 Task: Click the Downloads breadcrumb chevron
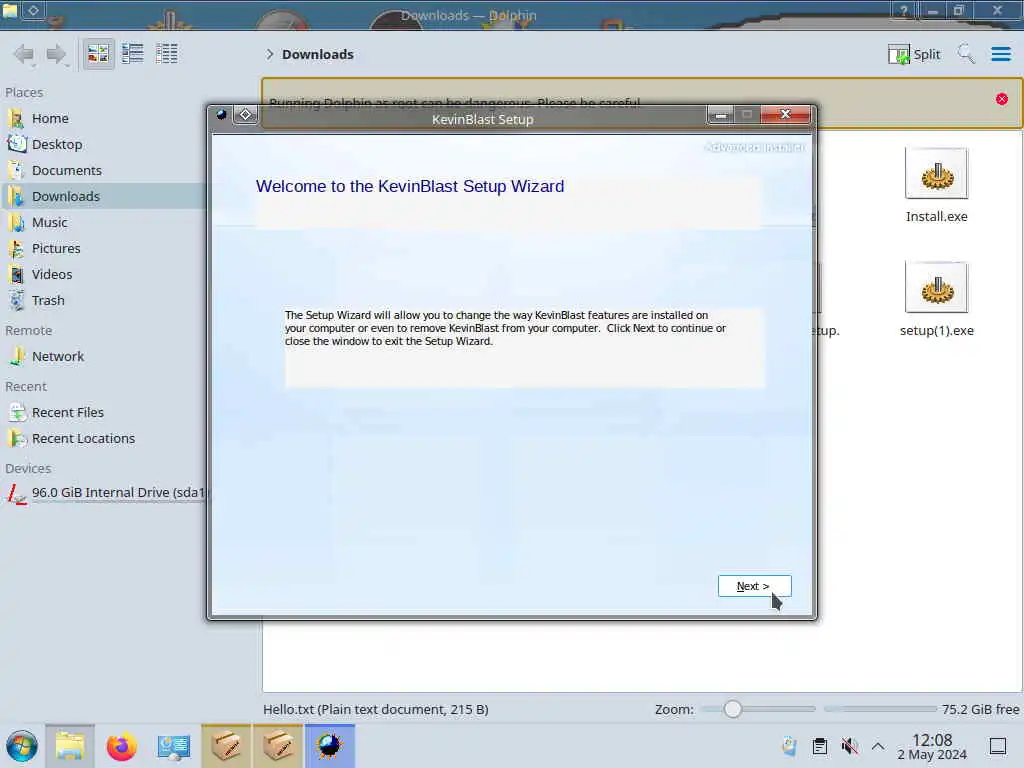coord(269,54)
